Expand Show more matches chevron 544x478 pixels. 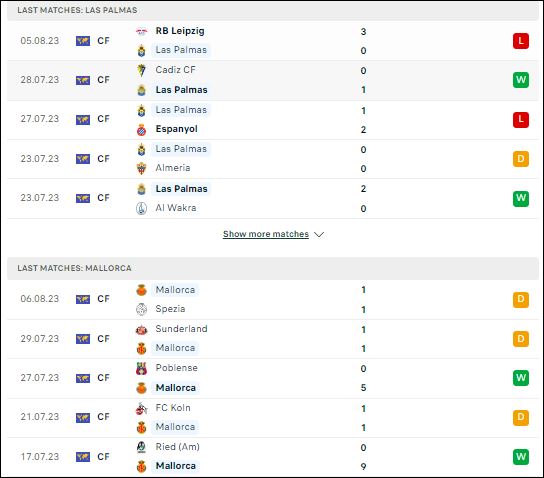point(319,234)
